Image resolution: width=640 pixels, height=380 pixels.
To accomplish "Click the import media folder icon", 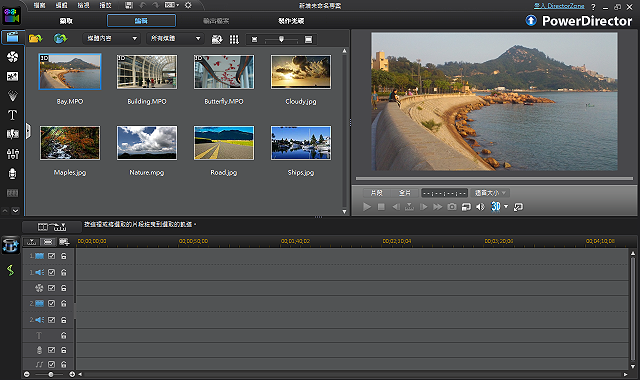I will (36, 38).
